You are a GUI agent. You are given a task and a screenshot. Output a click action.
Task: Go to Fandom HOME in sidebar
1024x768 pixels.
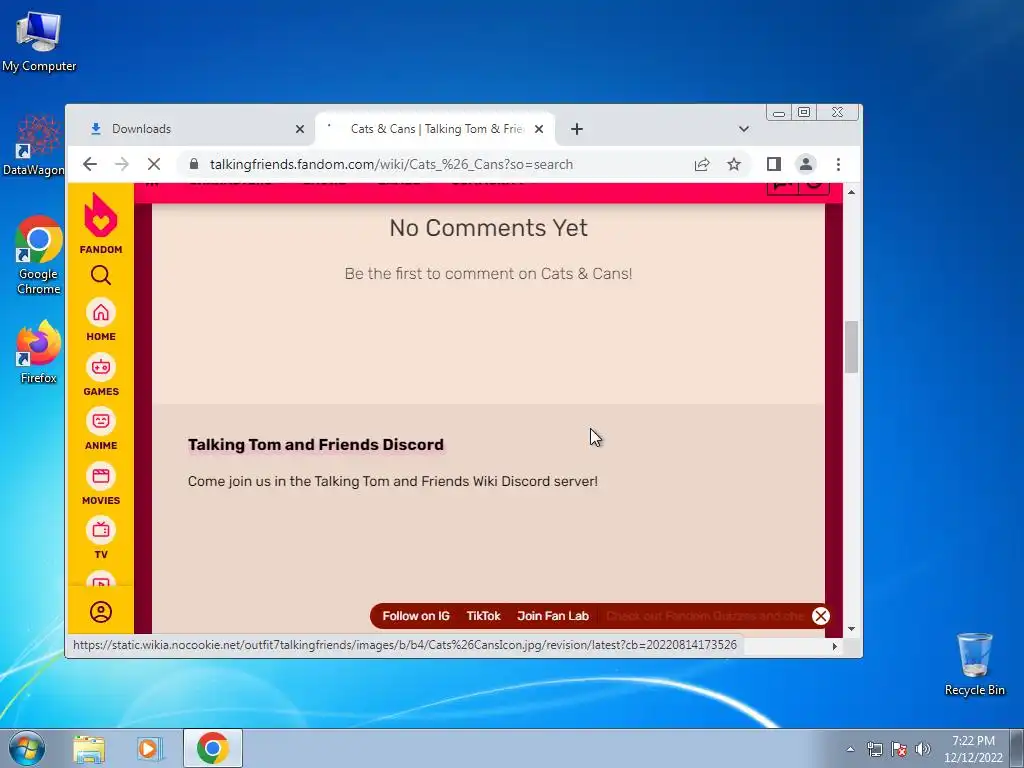click(x=101, y=321)
